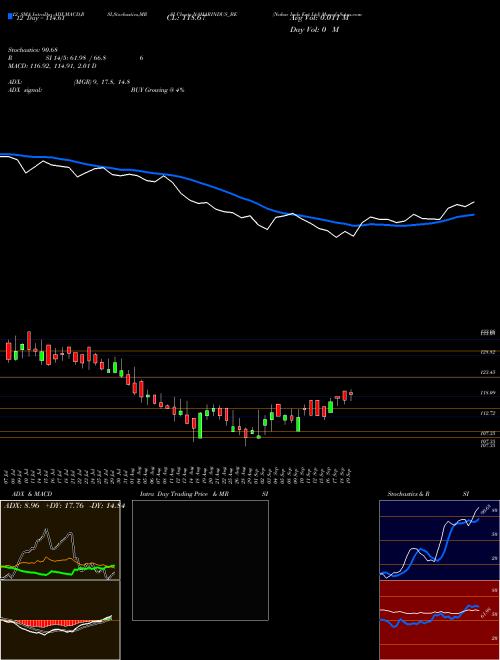
Task: Click the '(MGR) 9, 17.8, 14.8' ADX values
Action: [101, 82]
